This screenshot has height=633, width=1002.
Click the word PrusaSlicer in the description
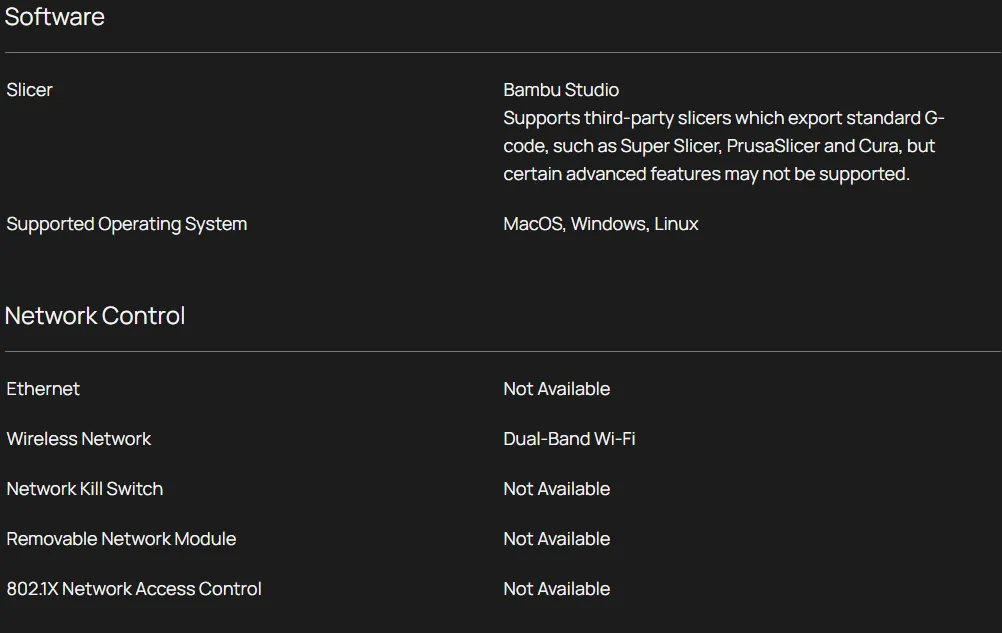774,146
